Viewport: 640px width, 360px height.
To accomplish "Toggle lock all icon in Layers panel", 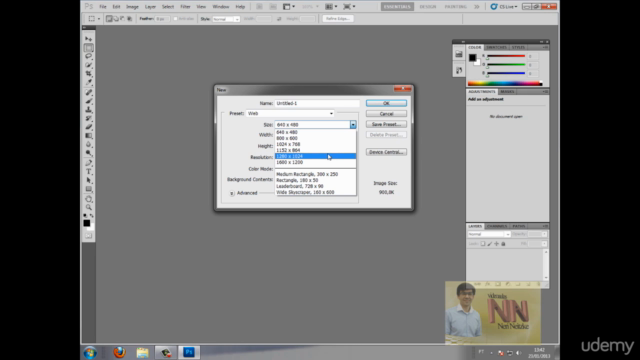I will pos(503,244).
